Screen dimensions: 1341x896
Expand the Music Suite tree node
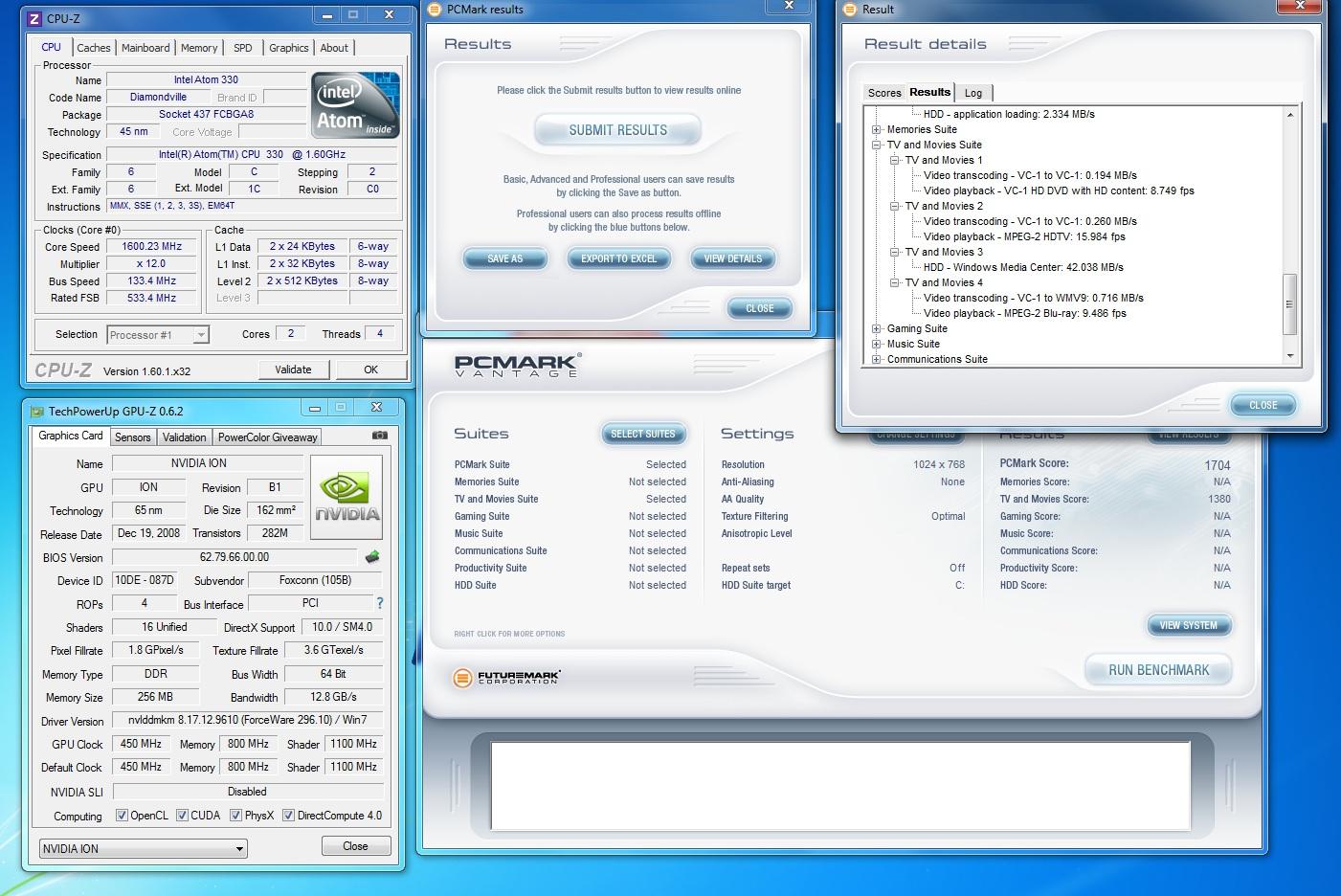[876, 344]
